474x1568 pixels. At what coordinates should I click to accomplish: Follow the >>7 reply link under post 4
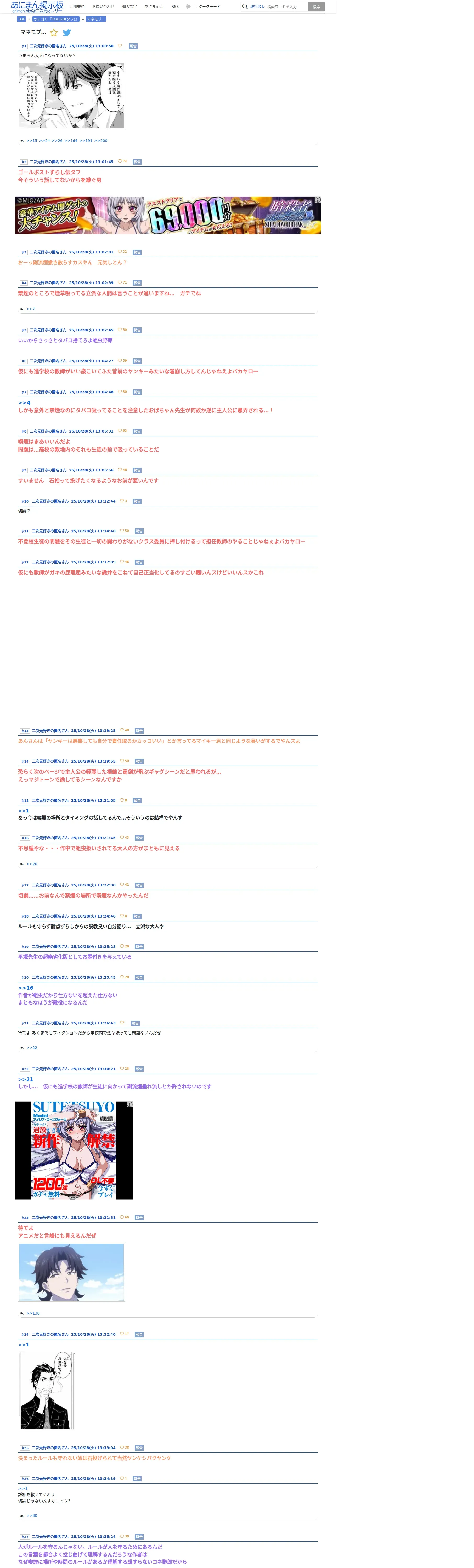pyautogui.click(x=30, y=309)
